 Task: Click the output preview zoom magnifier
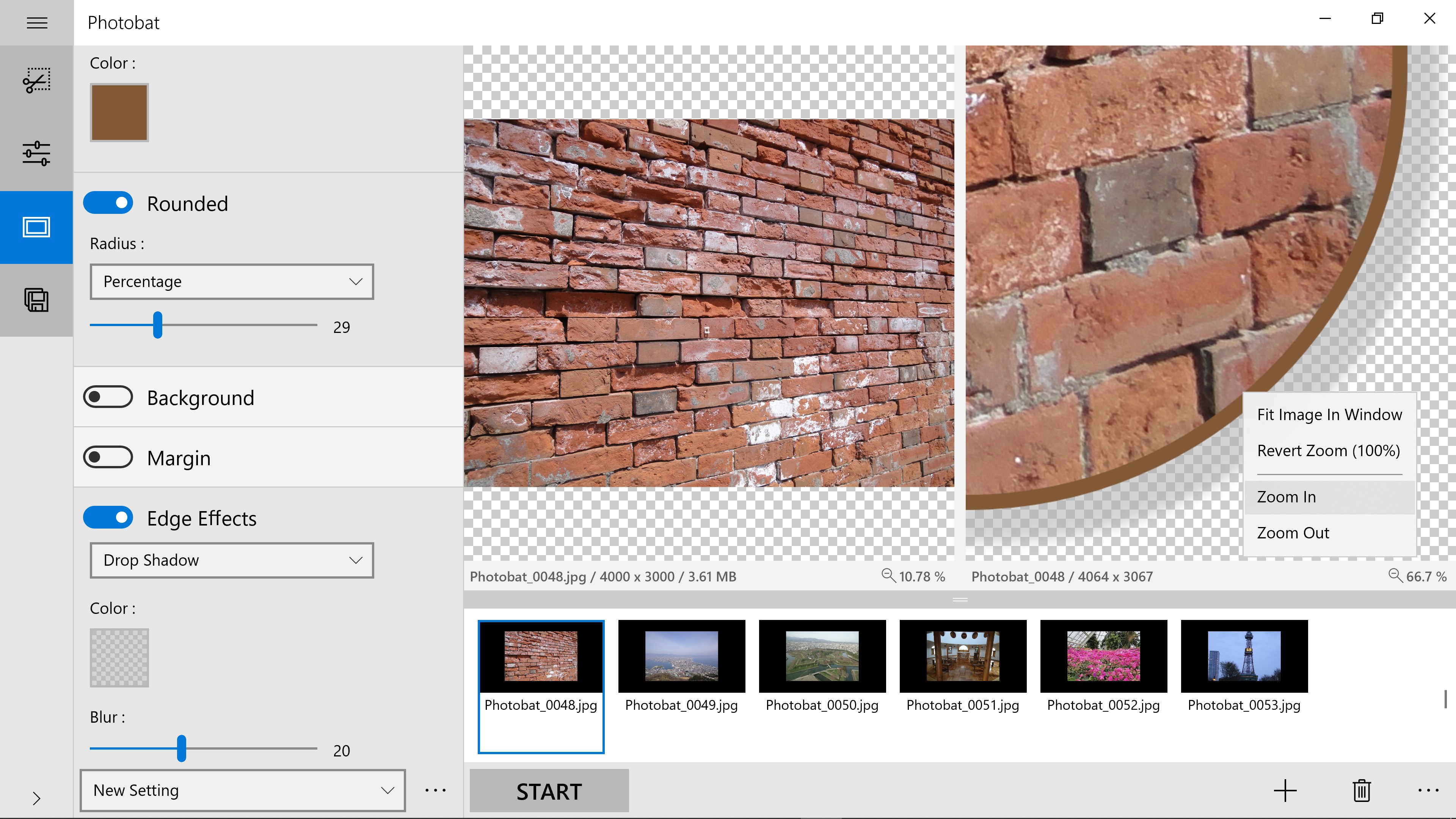click(1395, 576)
